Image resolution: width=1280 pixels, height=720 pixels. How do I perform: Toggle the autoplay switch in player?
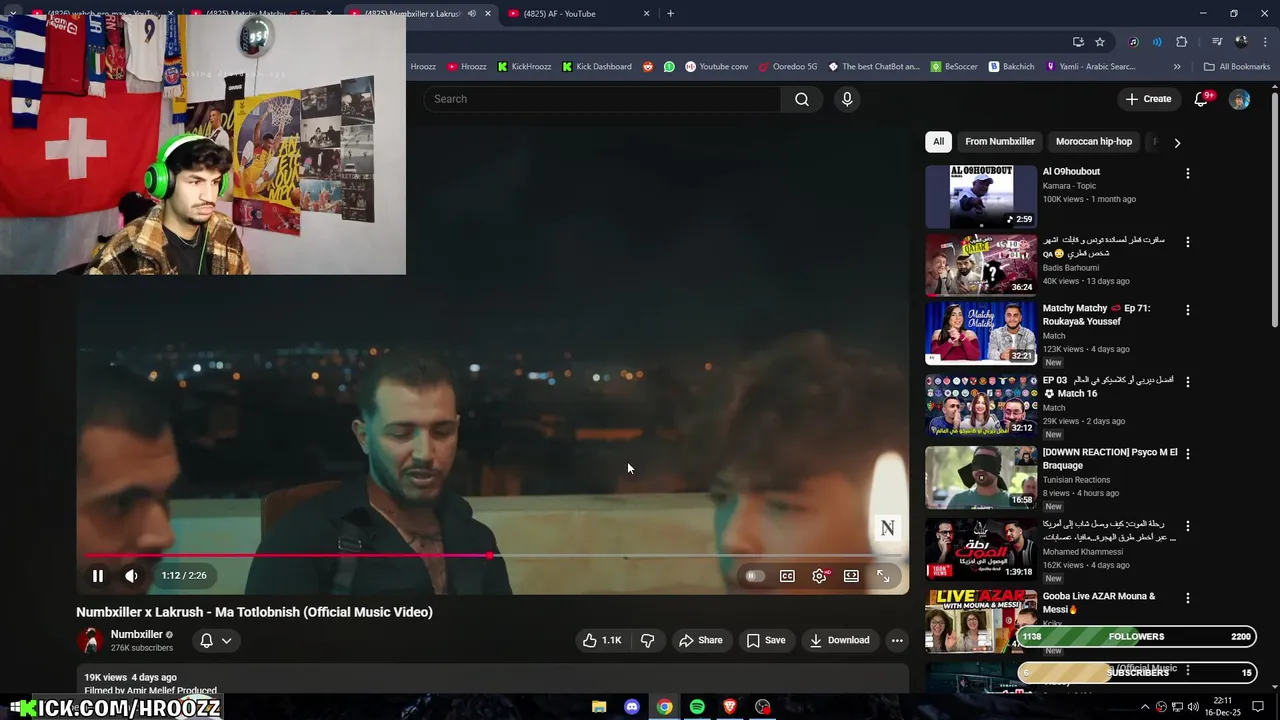pyautogui.click(x=755, y=576)
